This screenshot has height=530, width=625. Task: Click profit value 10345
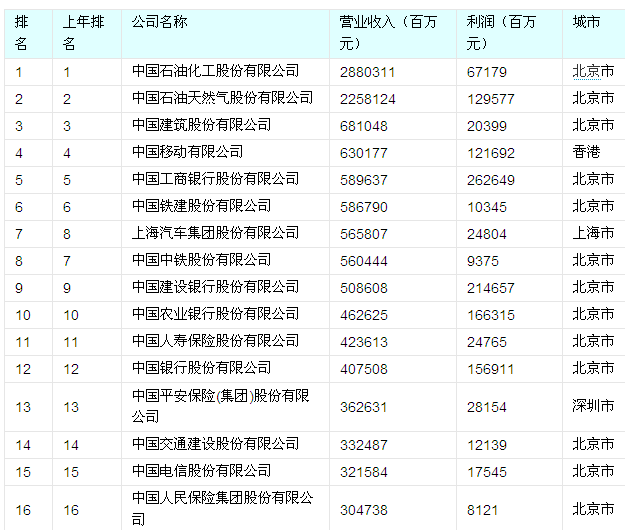coord(487,207)
